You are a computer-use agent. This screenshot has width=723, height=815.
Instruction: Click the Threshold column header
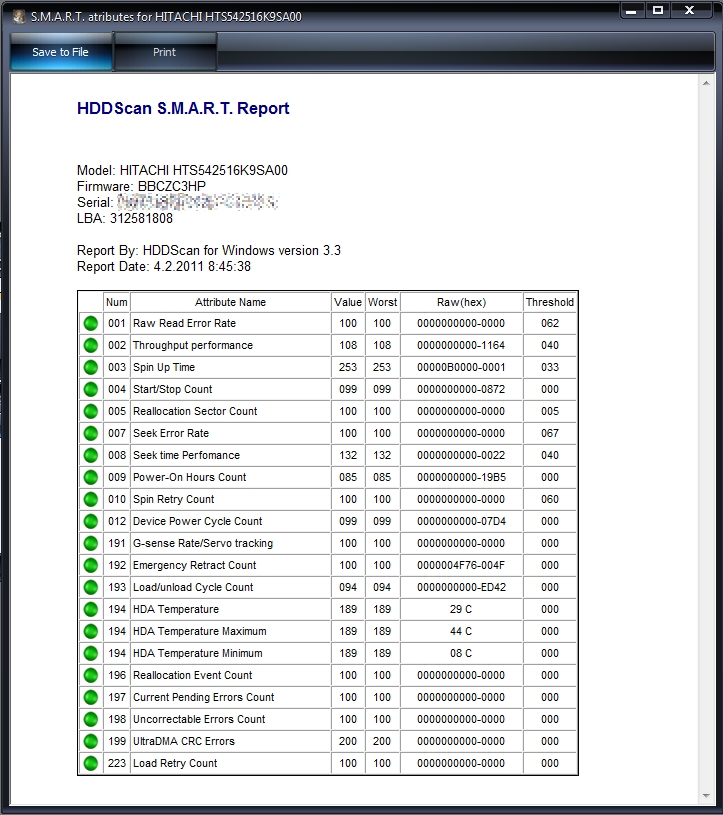coord(549,302)
